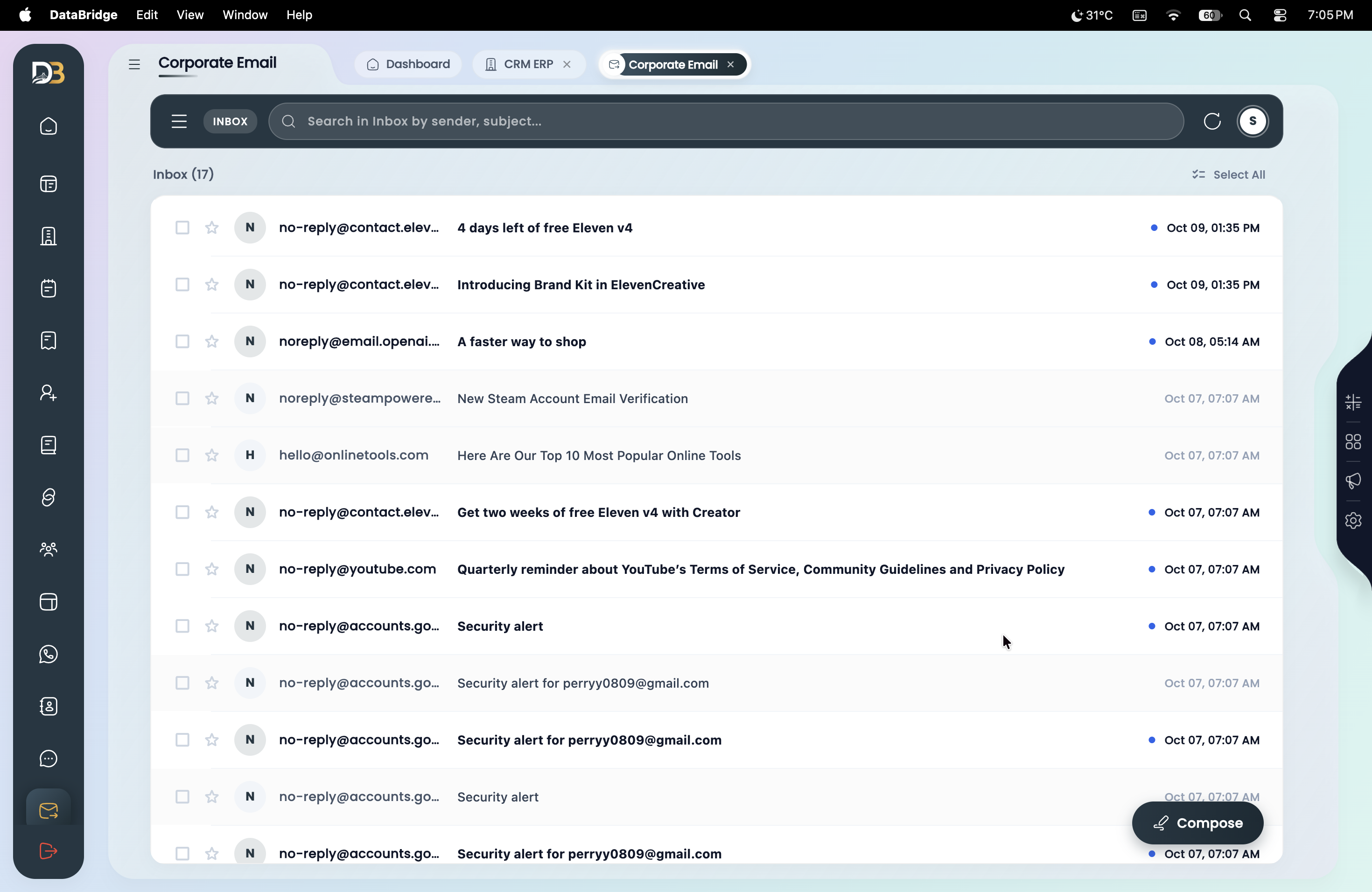Open the Edit menu in the menu bar
Image resolution: width=1372 pixels, height=892 pixels.
coord(147,15)
